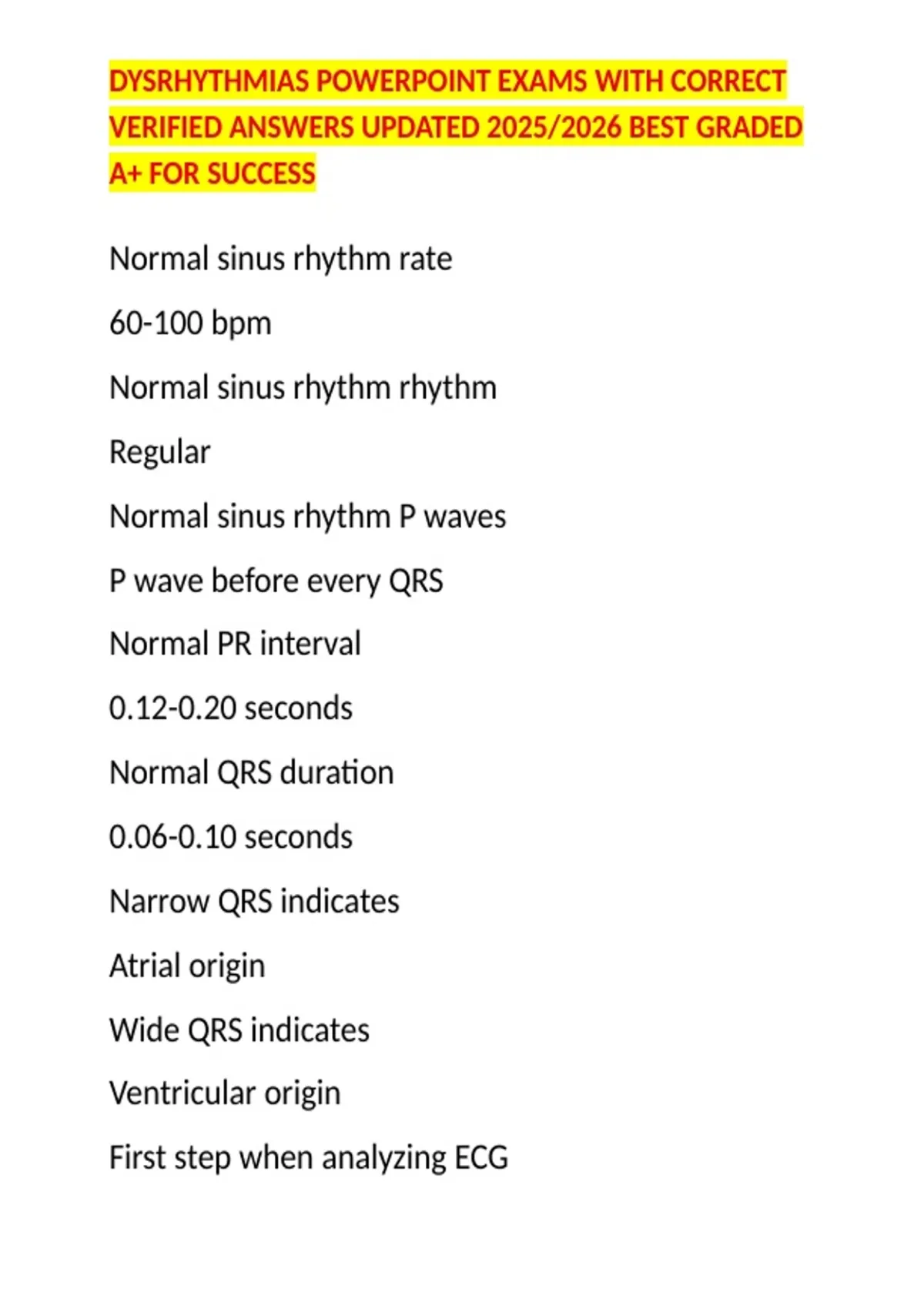Click the answer '0.06-0.10 seconds'
Image resolution: width=924 pixels, height=1309 pixels.
click(x=230, y=837)
